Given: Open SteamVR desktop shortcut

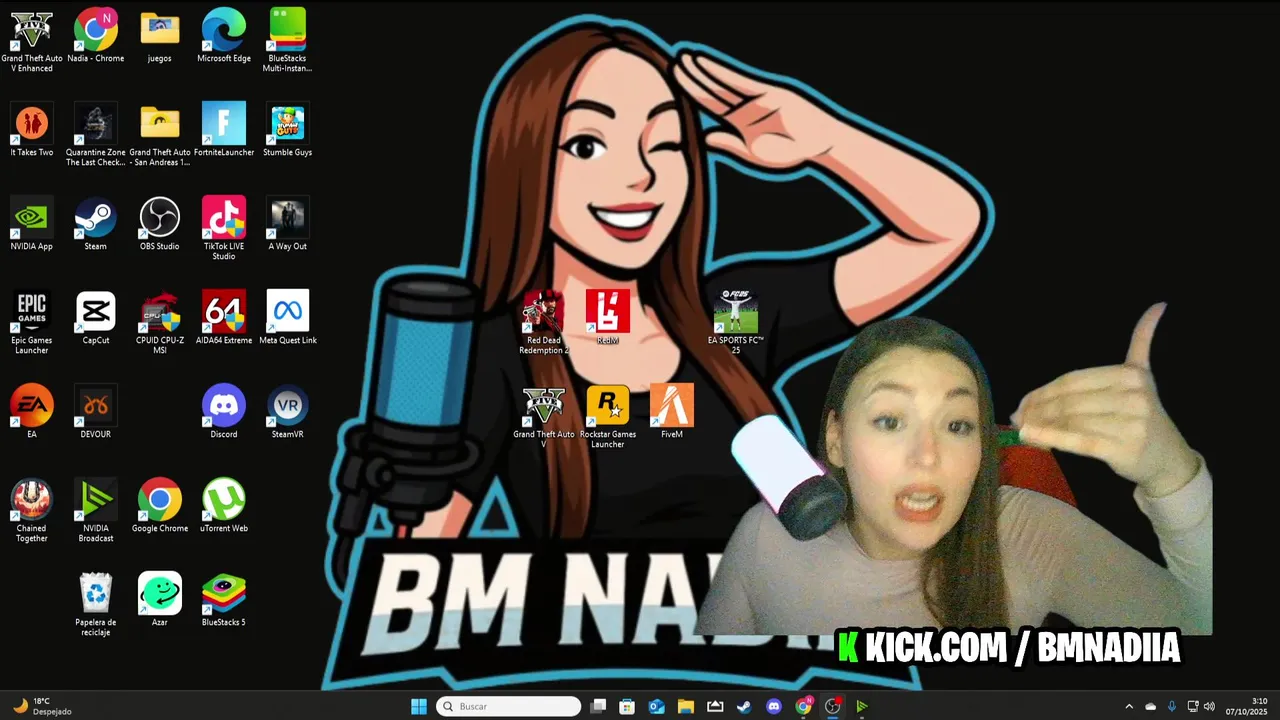Looking at the screenshot, I should [x=288, y=412].
